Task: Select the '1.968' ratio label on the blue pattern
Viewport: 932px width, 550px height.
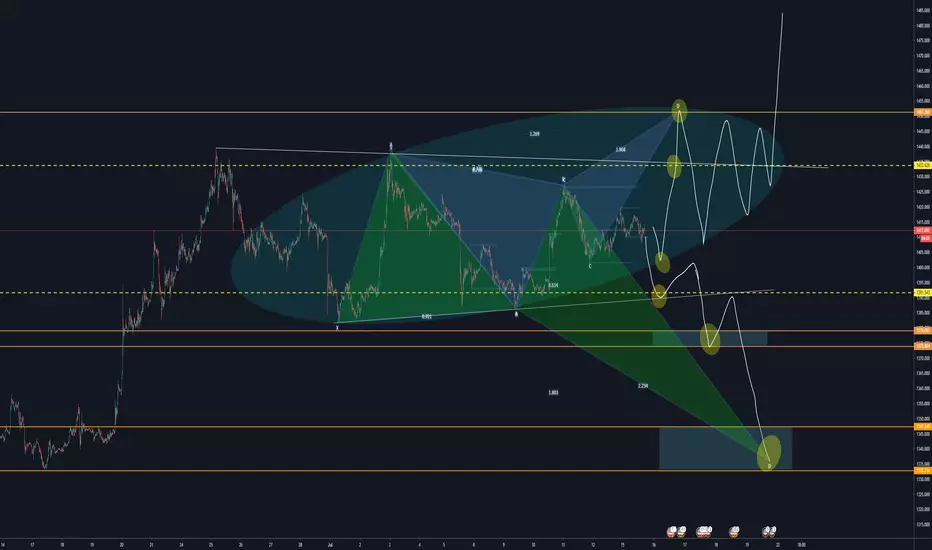Action: pyautogui.click(x=621, y=150)
